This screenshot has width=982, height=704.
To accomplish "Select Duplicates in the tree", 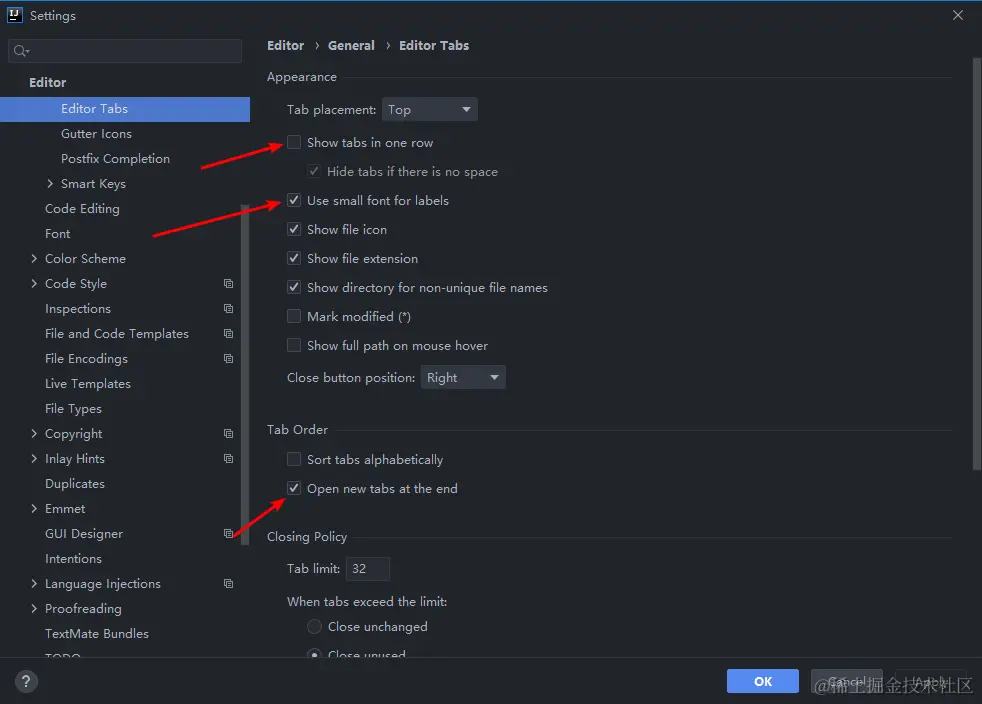I will click(x=75, y=484).
